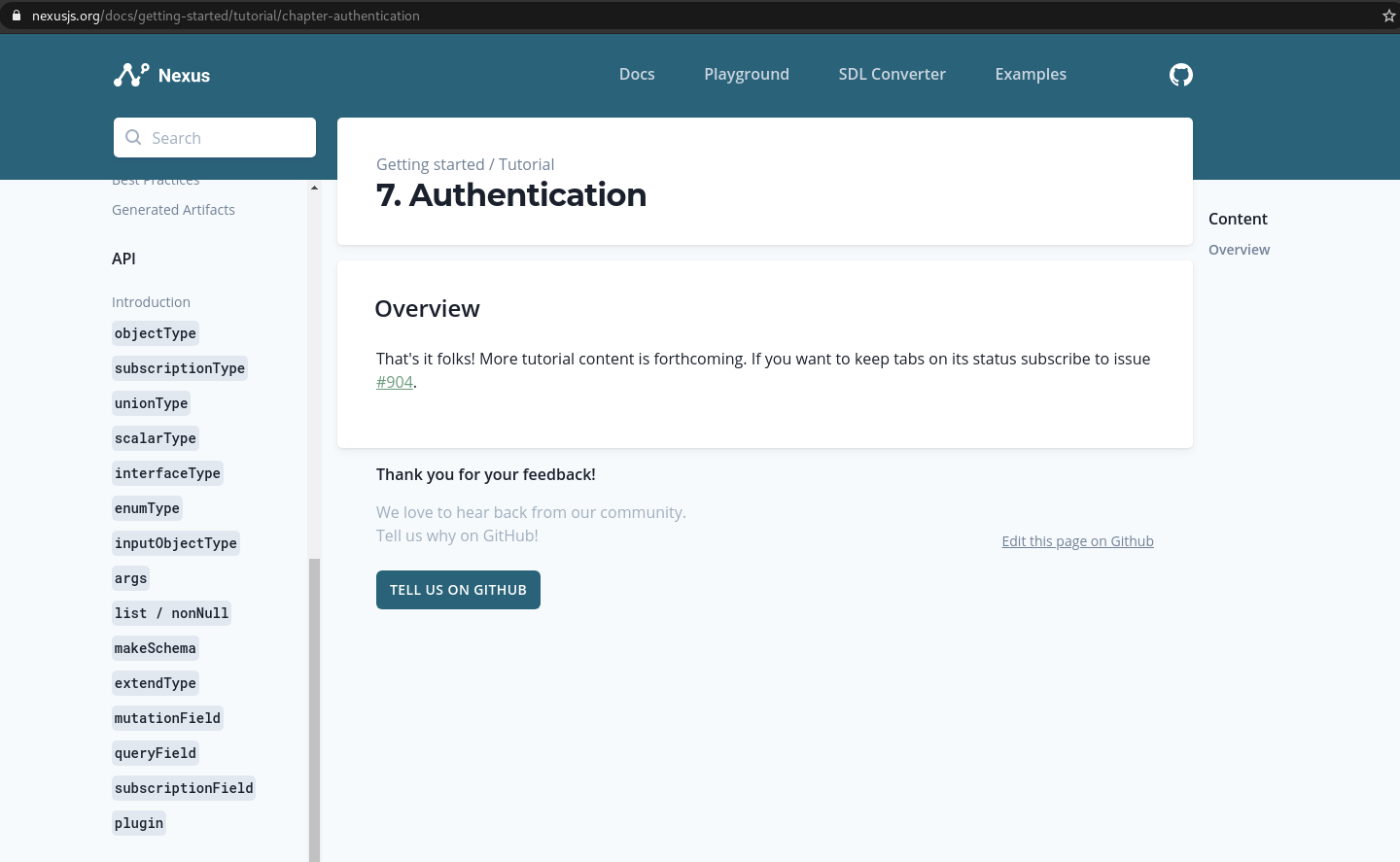1400x862 pixels.
Task: Go to enumType API page
Action: click(147, 508)
